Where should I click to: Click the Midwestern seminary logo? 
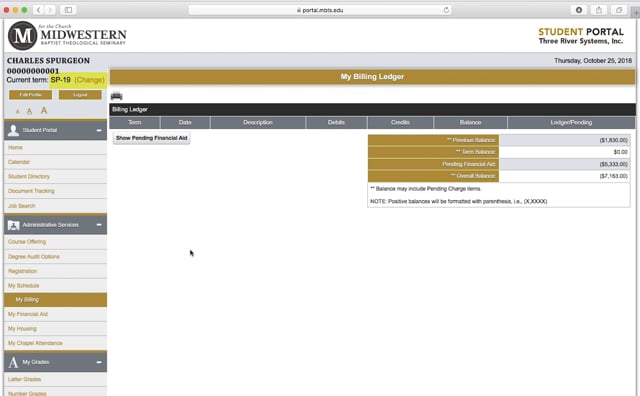click(67, 36)
